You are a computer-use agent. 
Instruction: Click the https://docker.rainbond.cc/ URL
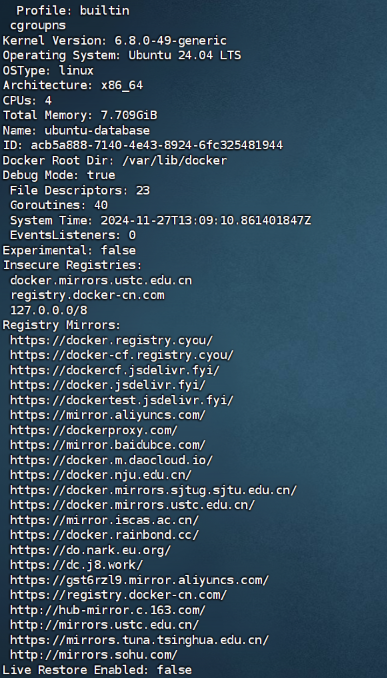tap(104, 535)
